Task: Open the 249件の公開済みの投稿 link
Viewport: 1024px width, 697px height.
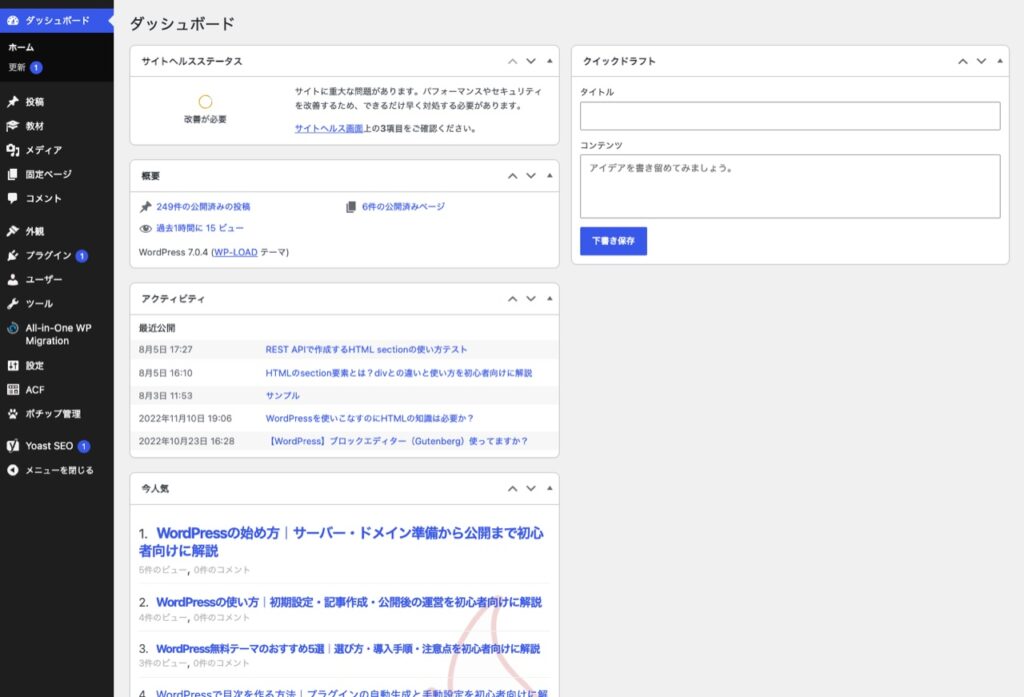Action: pos(203,206)
